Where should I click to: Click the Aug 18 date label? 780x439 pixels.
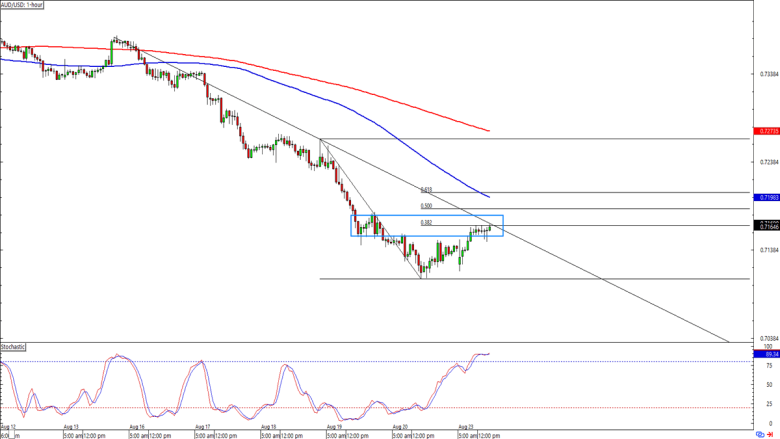[x=269, y=427]
